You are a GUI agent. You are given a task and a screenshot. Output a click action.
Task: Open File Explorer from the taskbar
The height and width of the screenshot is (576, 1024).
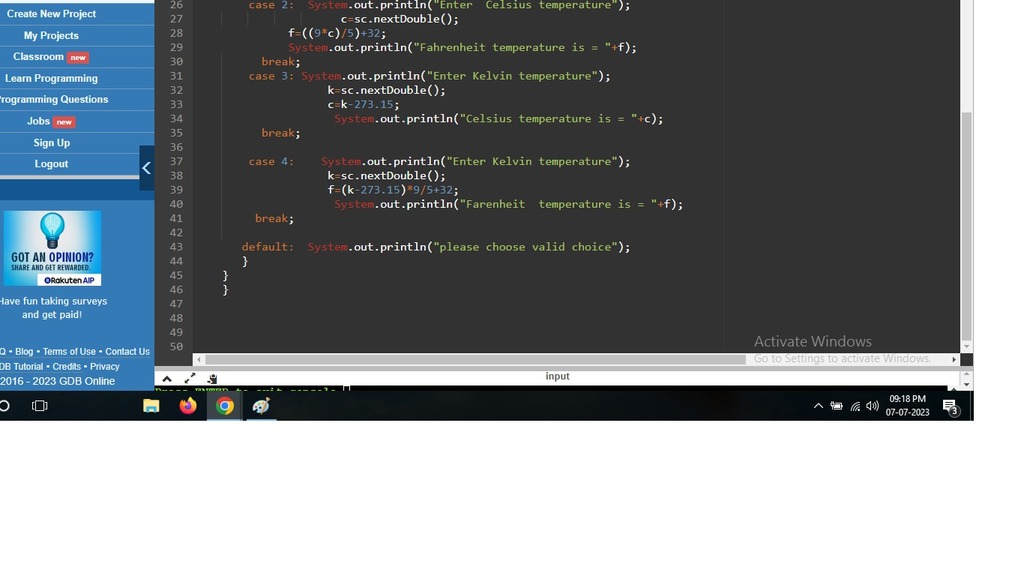pyautogui.click(x=151, y=406)
